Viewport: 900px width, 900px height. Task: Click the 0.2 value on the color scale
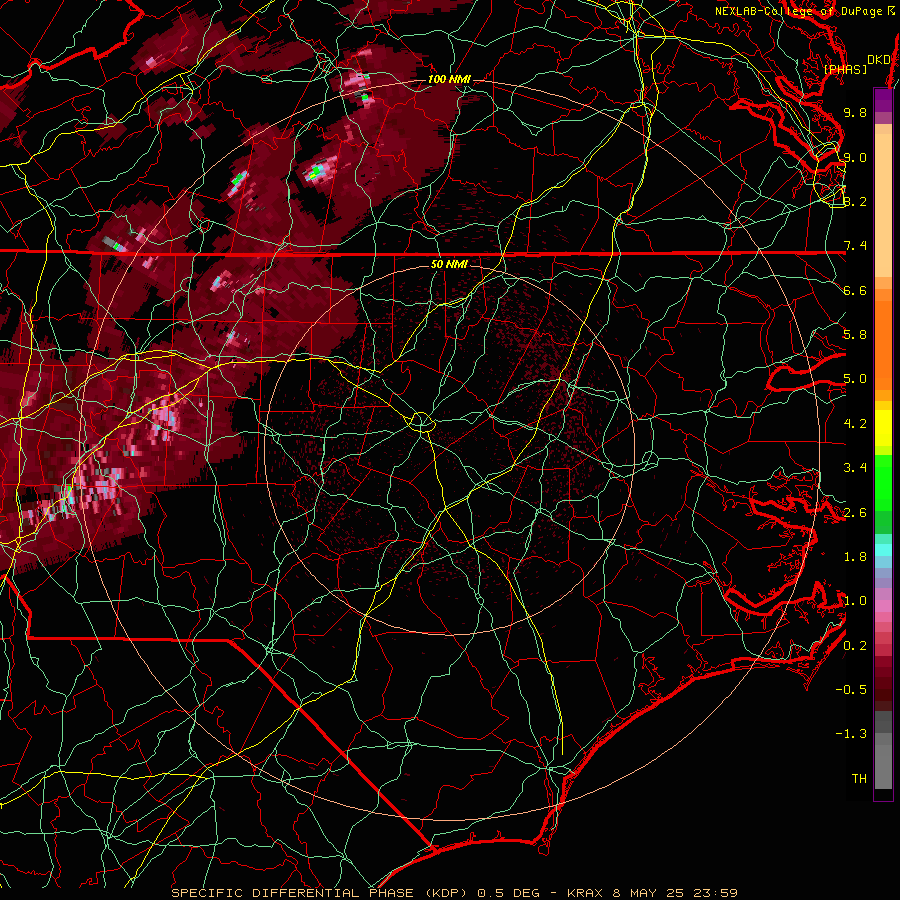coord(855,646)
